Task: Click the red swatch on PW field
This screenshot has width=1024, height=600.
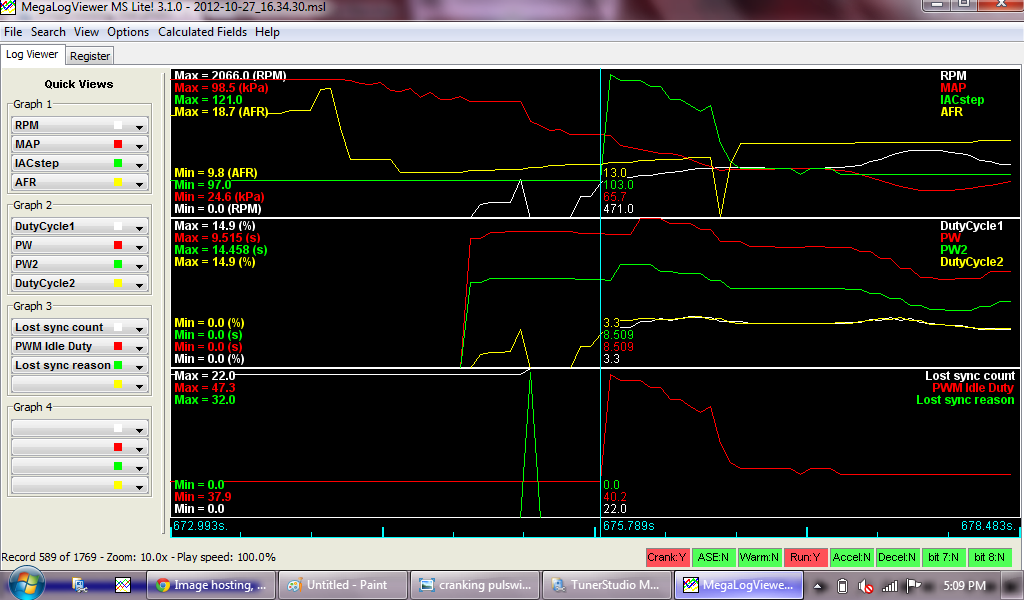Action: point(118,245)
